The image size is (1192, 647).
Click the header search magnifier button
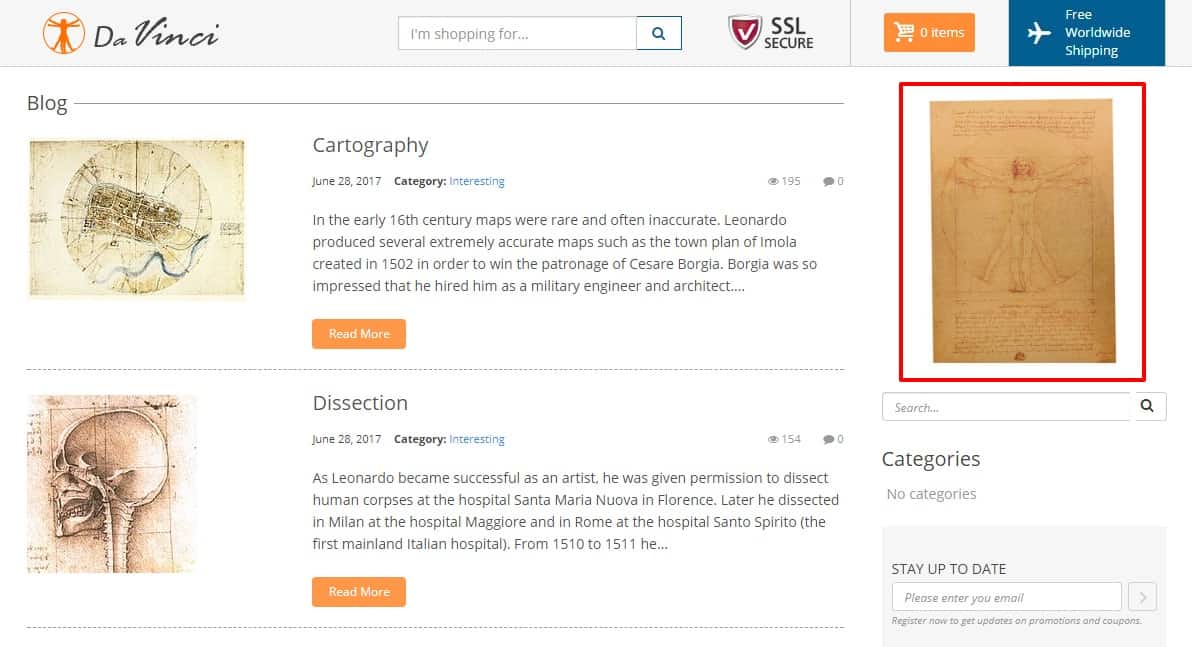click(x=659, y=33)
